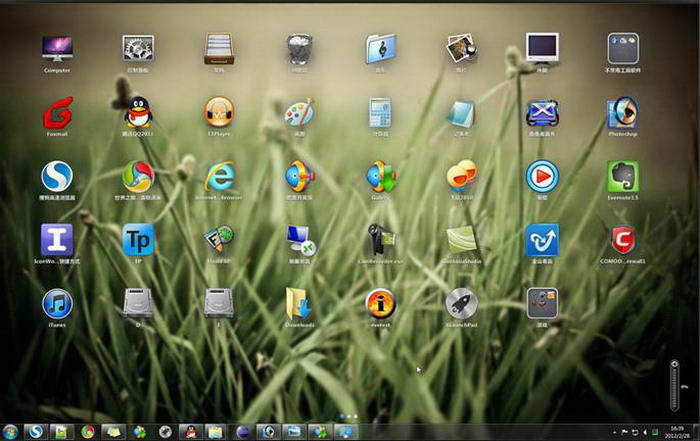Open volume speaker icon in tray
Viewport: 700px width, 441px height.
click(645, 433)
